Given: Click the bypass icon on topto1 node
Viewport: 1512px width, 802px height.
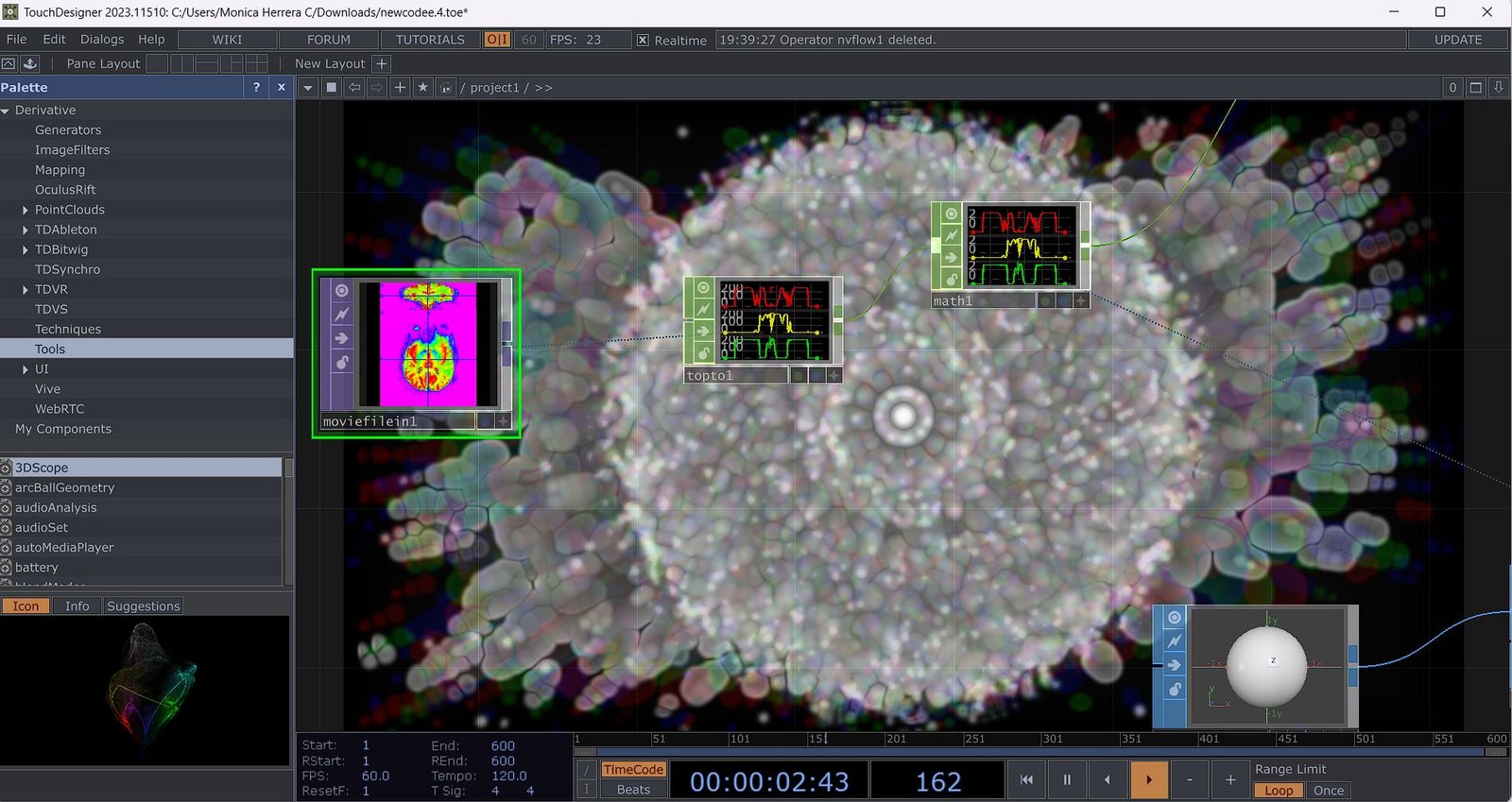Looking at the screenshot, I should click(x=703, y=309).
